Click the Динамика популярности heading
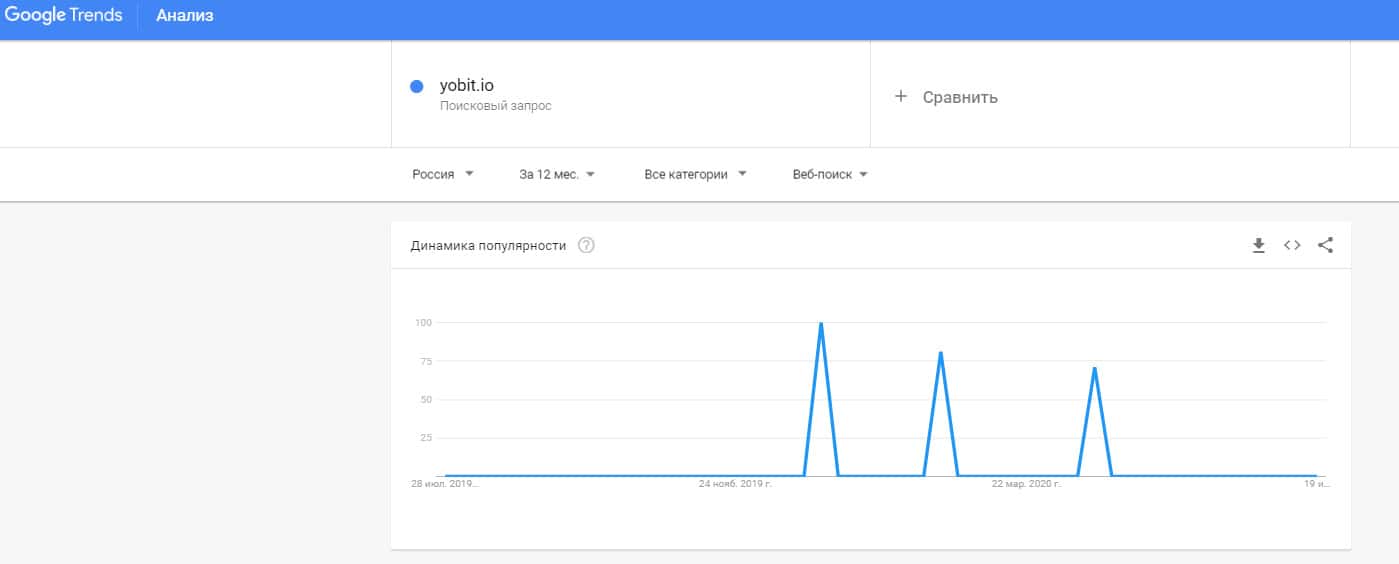 (488, 245)
